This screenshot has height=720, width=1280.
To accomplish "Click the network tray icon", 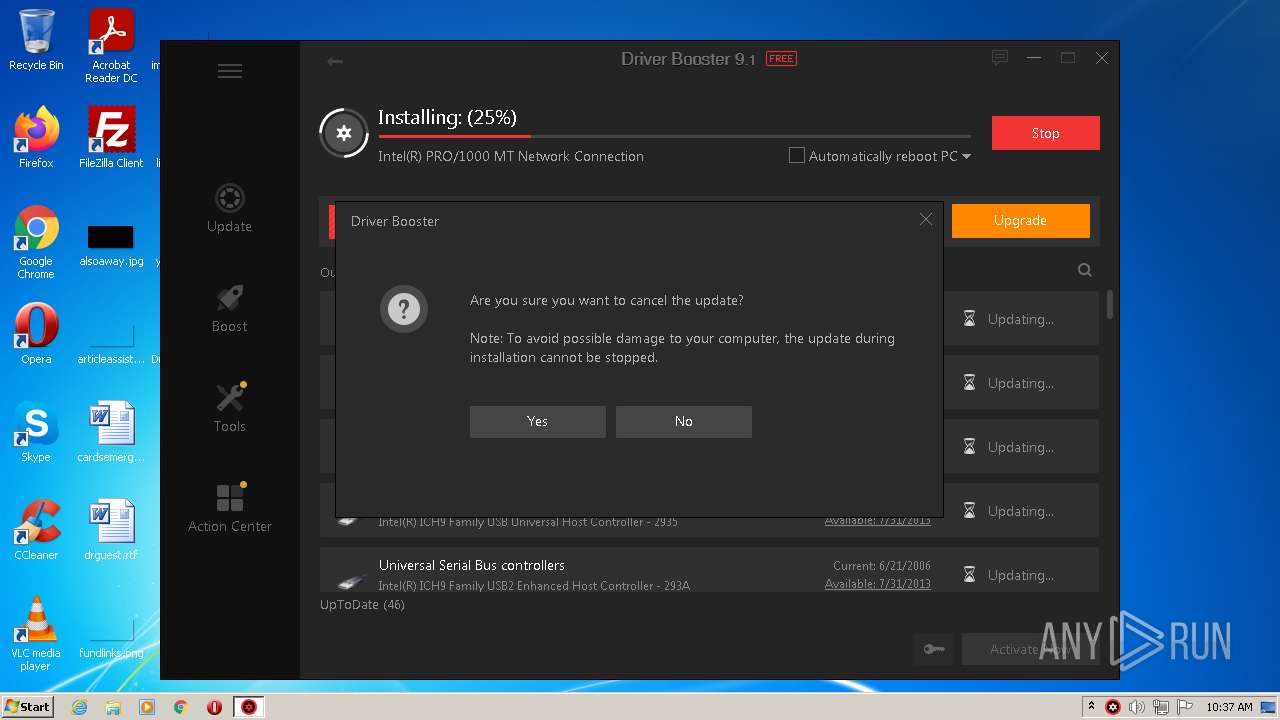I will tap(1161, 707).
